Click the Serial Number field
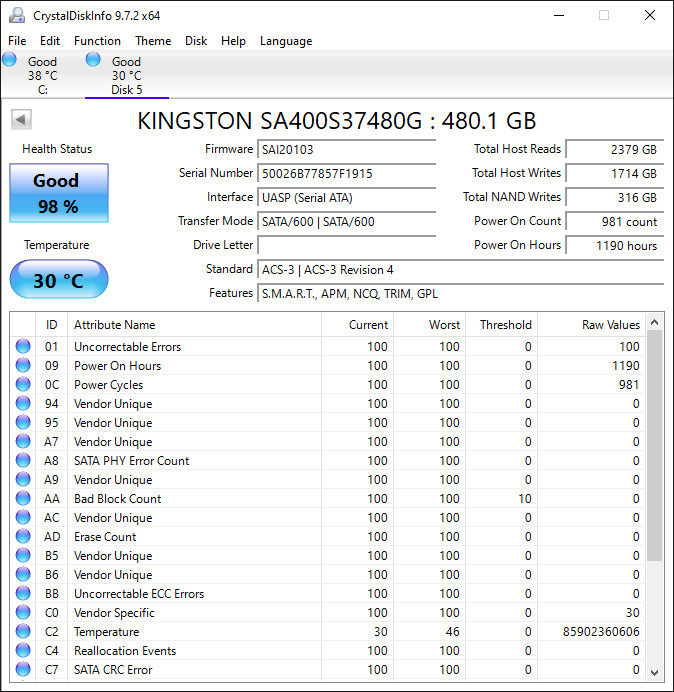This screenshot has width=674, height=692. (x=346, y=173)
